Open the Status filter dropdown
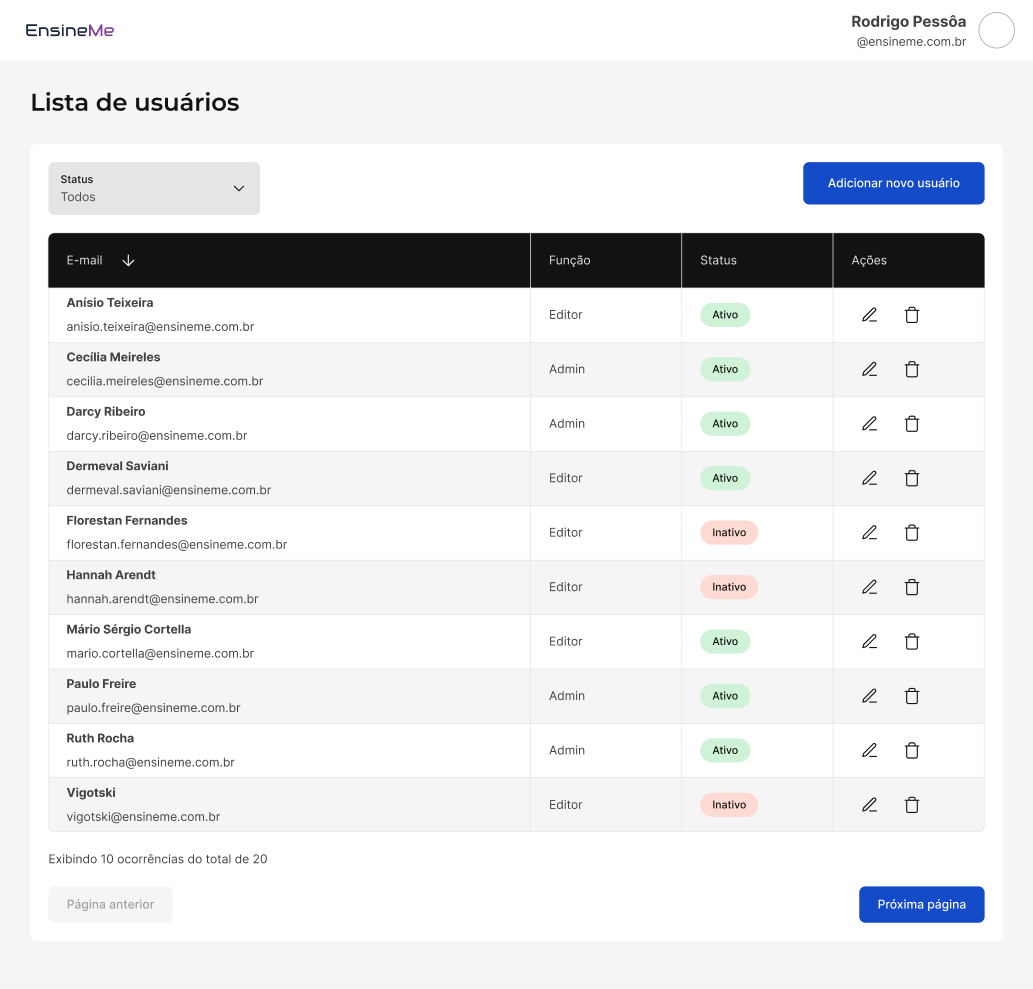 [154, 188]
